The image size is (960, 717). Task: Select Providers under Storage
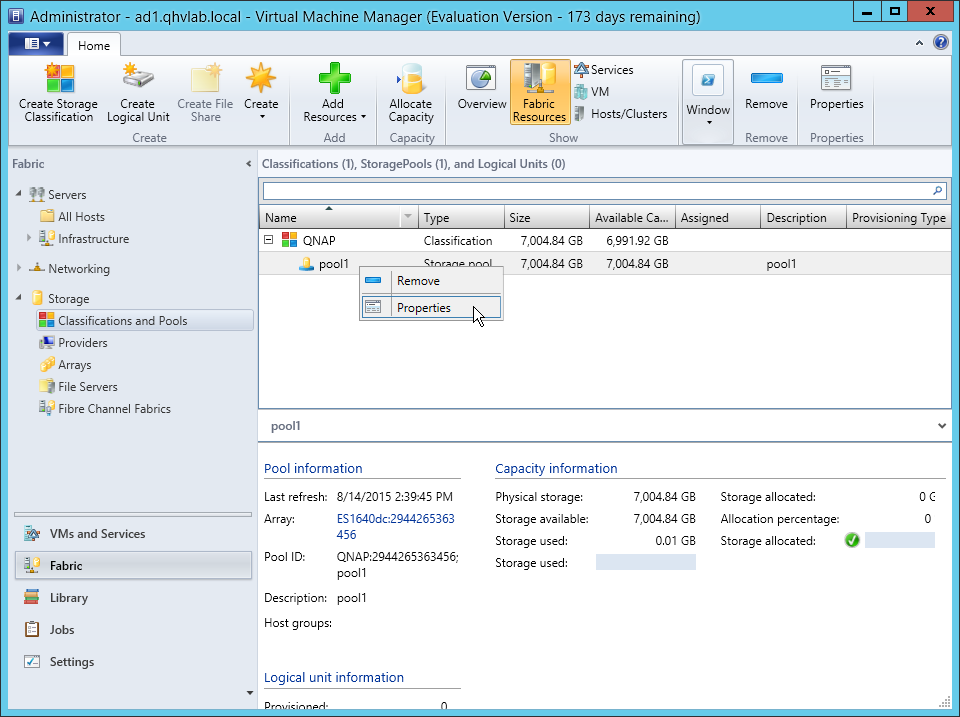[83, 343]
